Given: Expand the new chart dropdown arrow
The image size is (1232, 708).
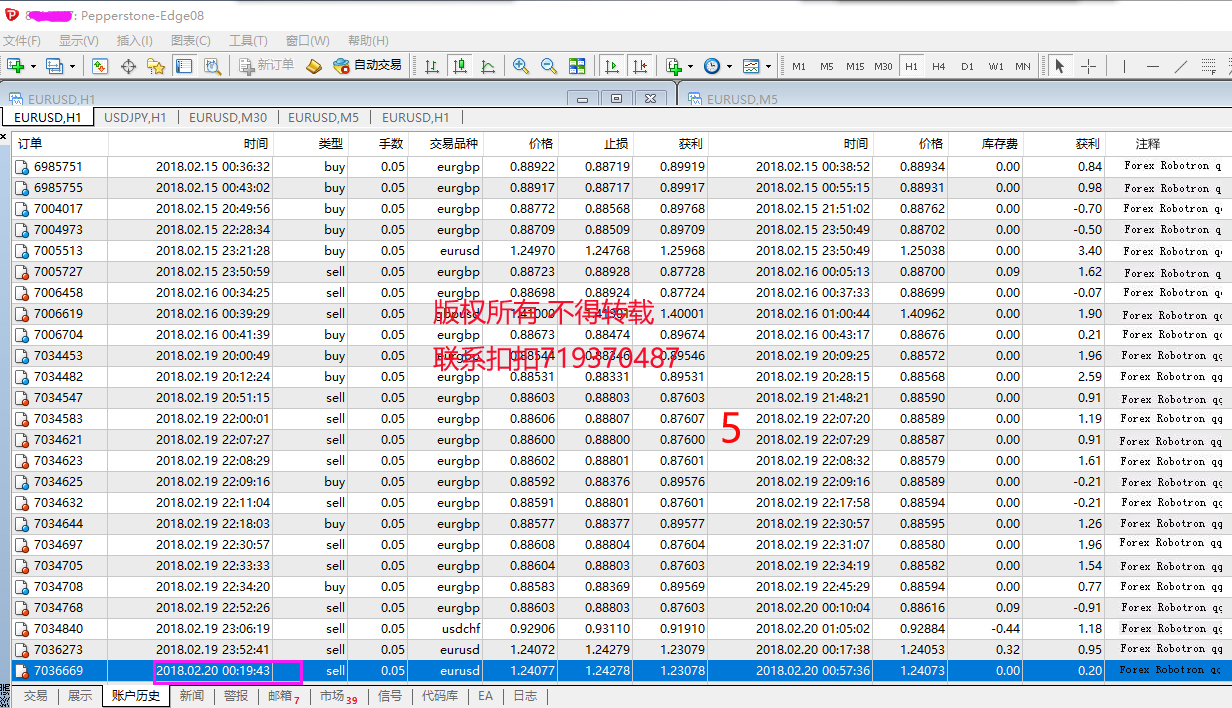Looking at the screenshot, I should click(33, 66).
